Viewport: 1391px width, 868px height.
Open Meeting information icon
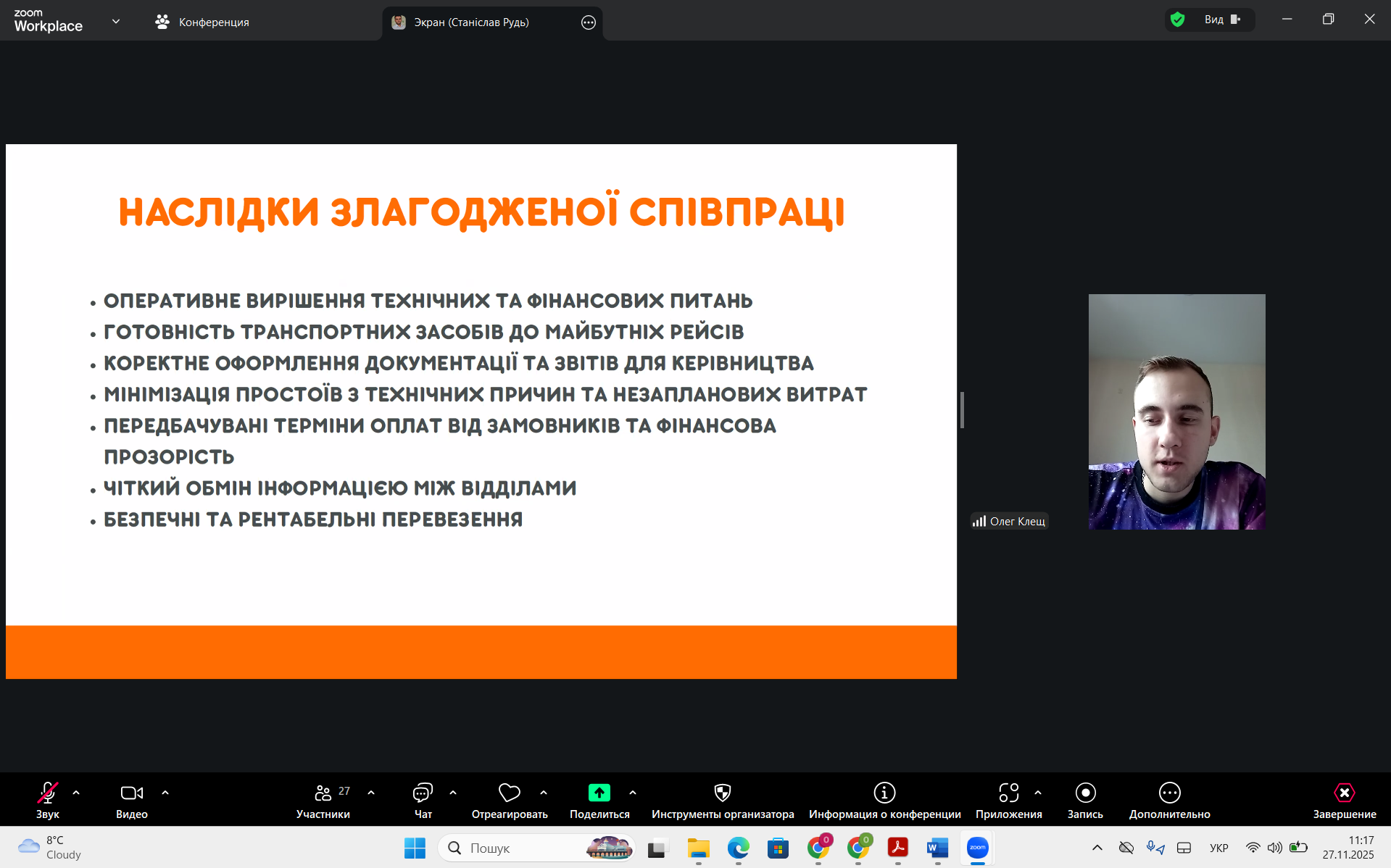(x=884, y=793)
